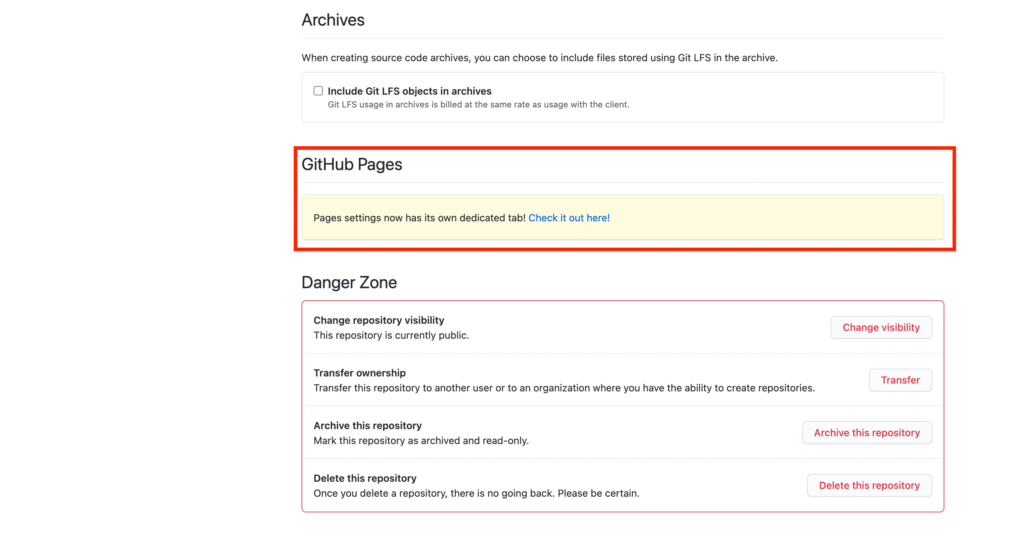This screenshot has width=1024, height=533.
Task: Click 'Pages settings now has its own dedicated tab!' text
Action: [x=419, y=218]
